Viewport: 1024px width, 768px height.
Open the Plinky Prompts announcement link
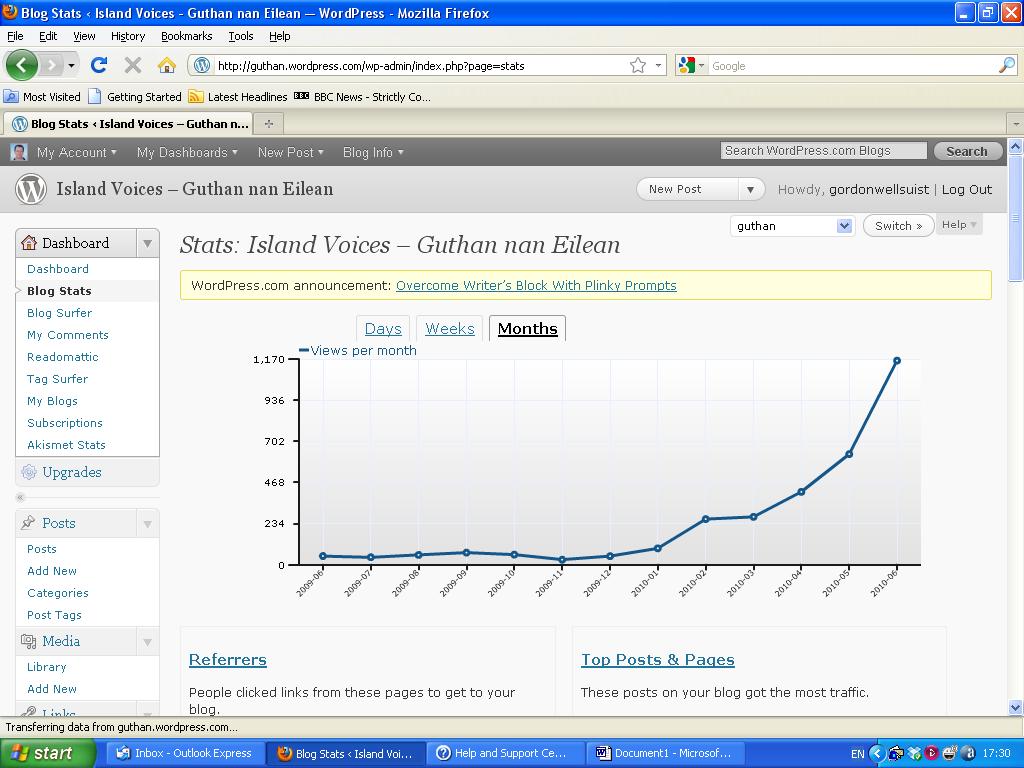coord(536,285)
